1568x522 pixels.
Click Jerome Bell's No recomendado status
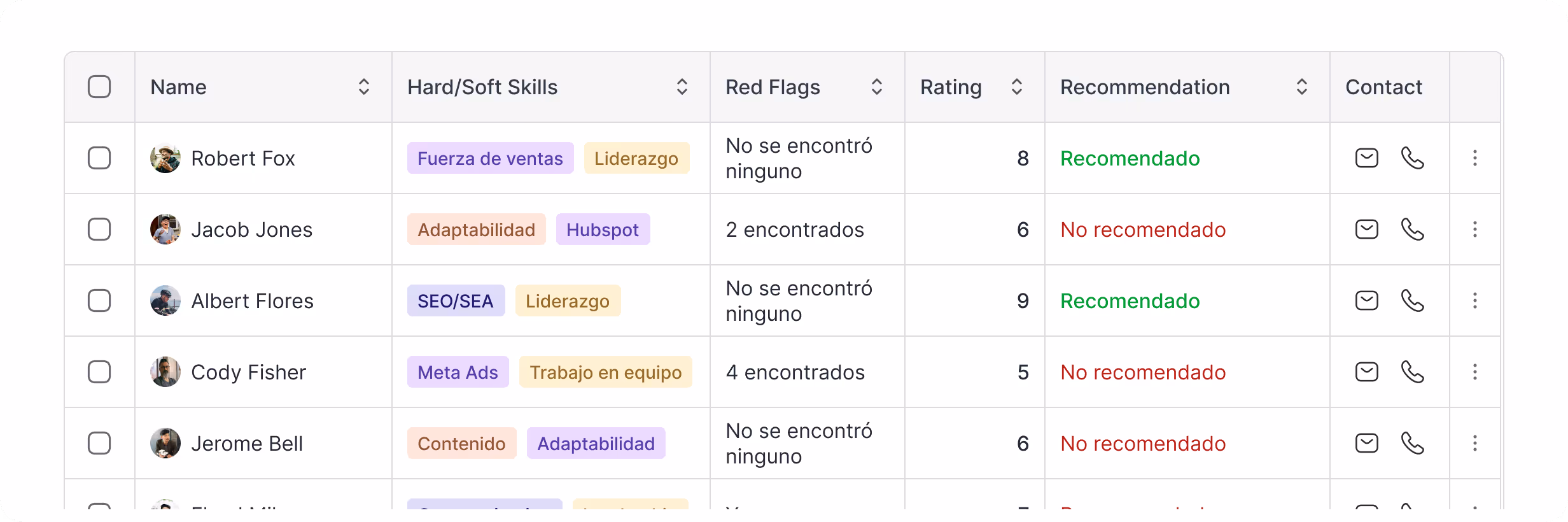1143,444
